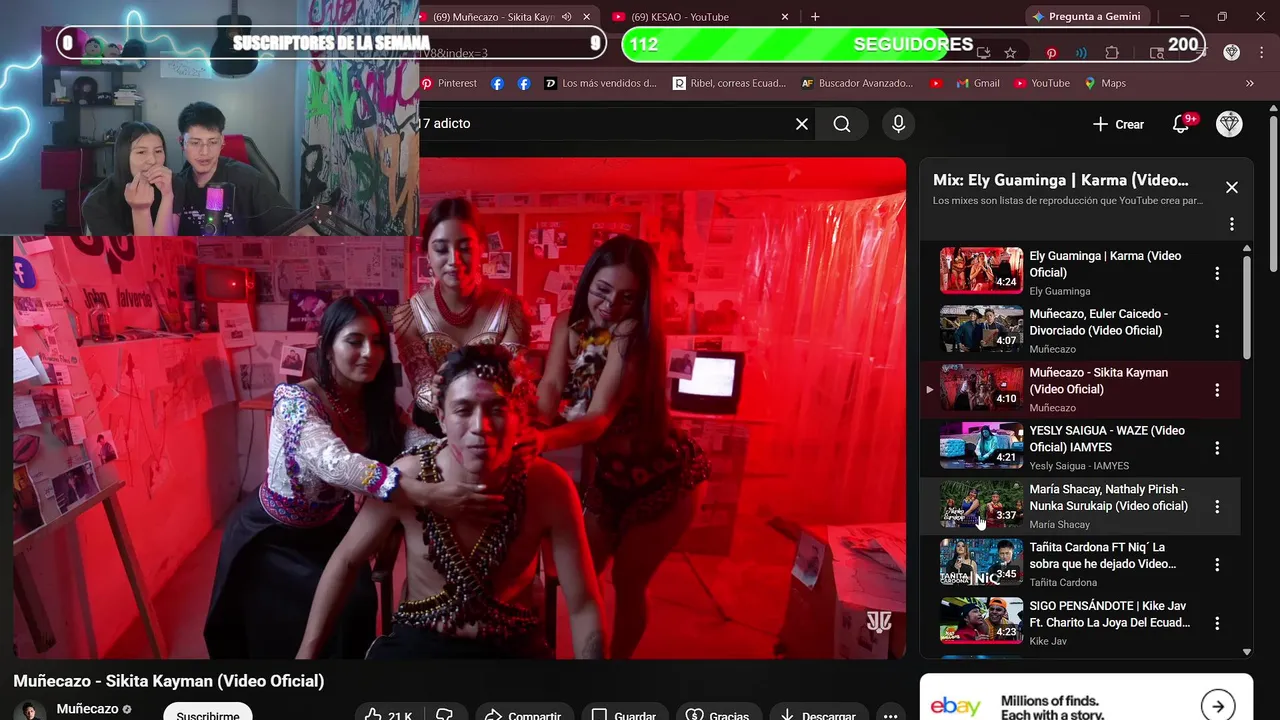Click 'Ely Guaminga' channel name in playlist
The height and width of the screenshot is (720, 1280).
pyautogui.click(x=1060, y=291)
